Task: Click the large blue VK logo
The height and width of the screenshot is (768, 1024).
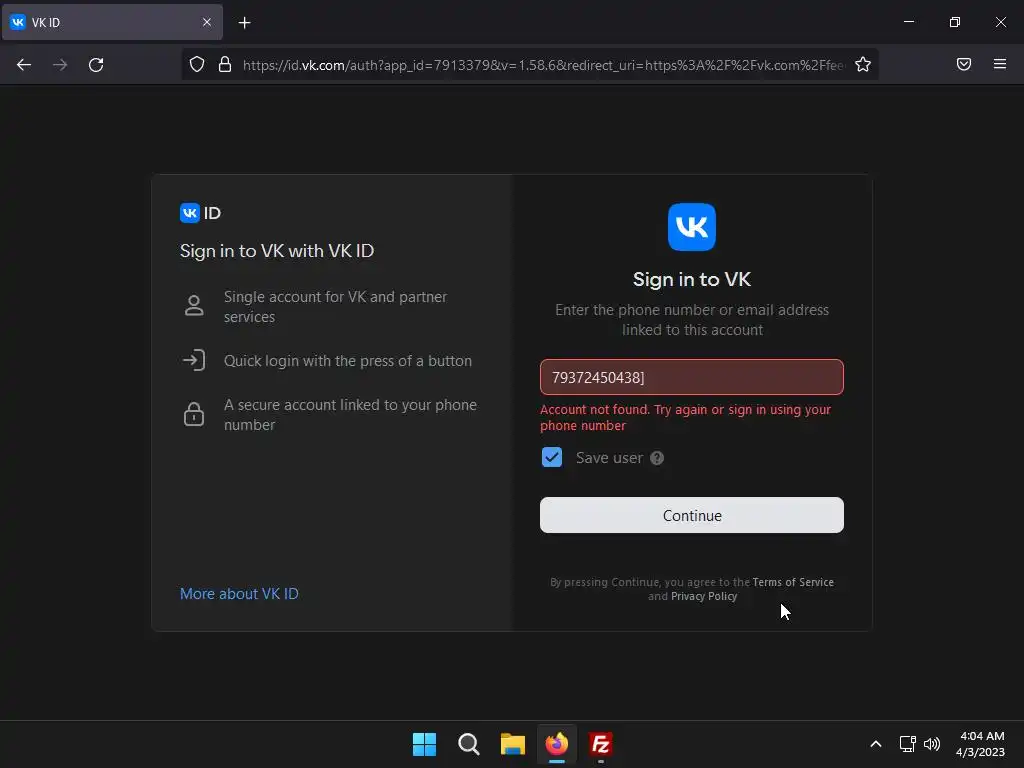Action: (692, 227)
